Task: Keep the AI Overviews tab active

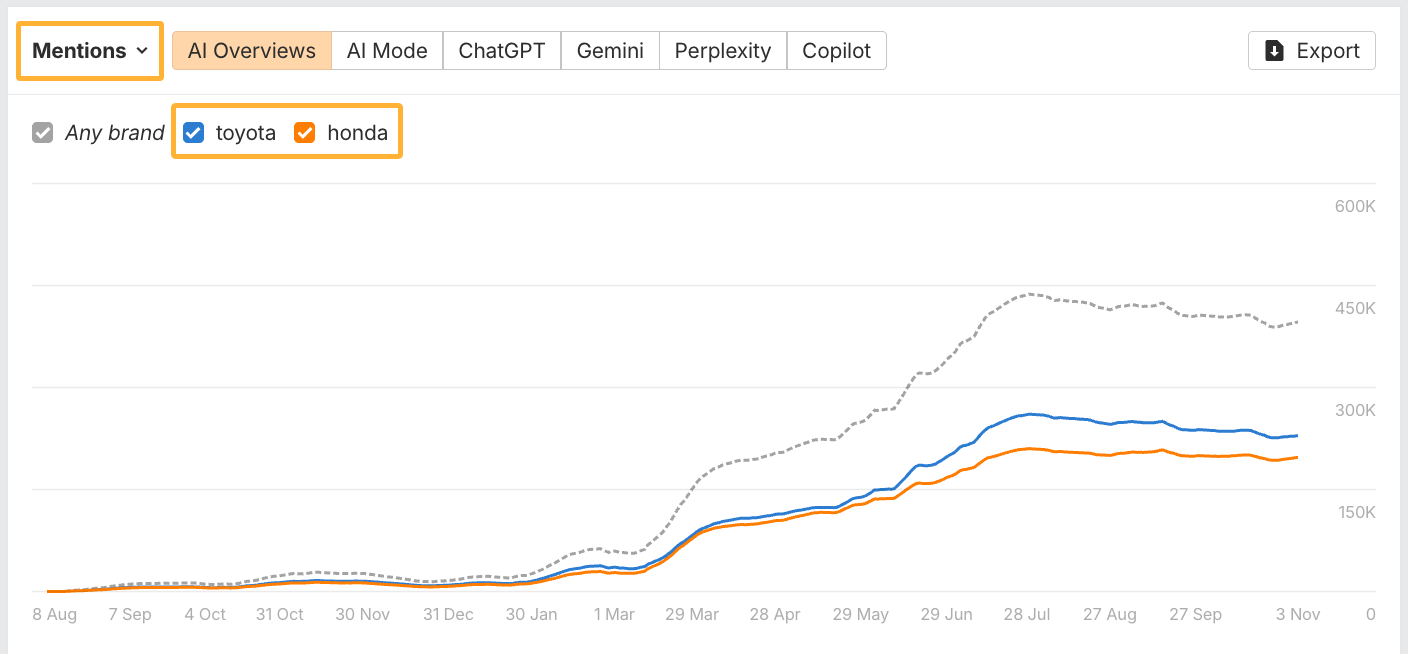Action: point(251,50)
